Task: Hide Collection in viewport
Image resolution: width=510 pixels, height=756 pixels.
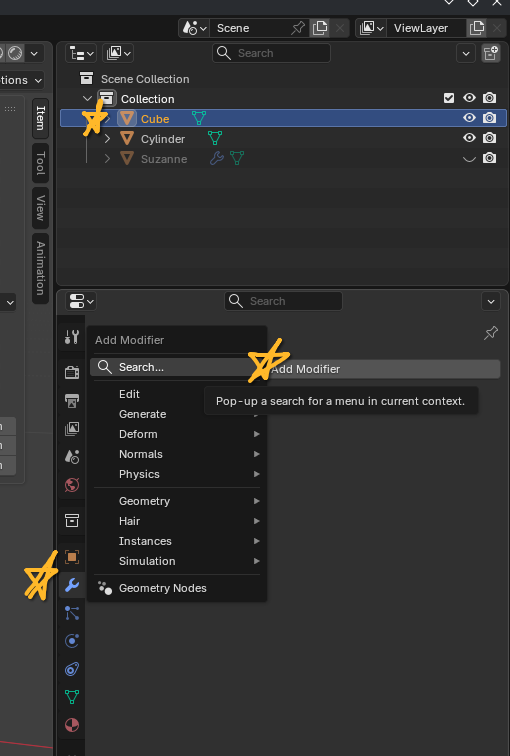Action: 469,98
